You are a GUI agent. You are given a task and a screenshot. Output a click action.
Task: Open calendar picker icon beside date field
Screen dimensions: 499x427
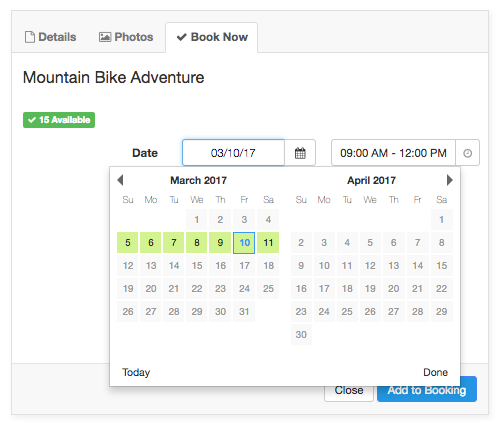(x=300, y=153)
